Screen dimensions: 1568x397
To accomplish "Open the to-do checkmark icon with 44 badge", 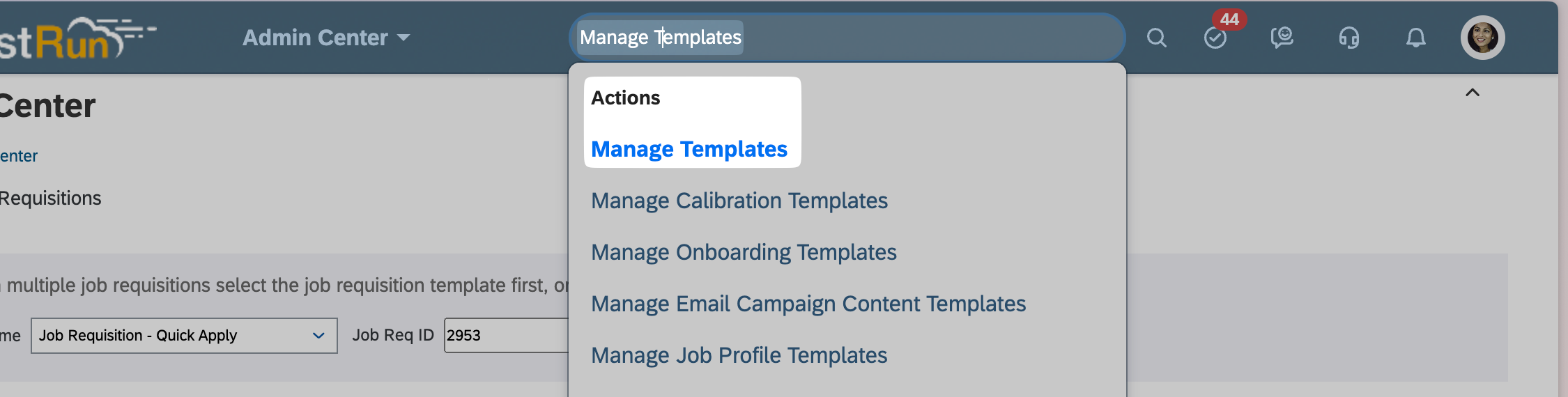I will pos(1215,38).
